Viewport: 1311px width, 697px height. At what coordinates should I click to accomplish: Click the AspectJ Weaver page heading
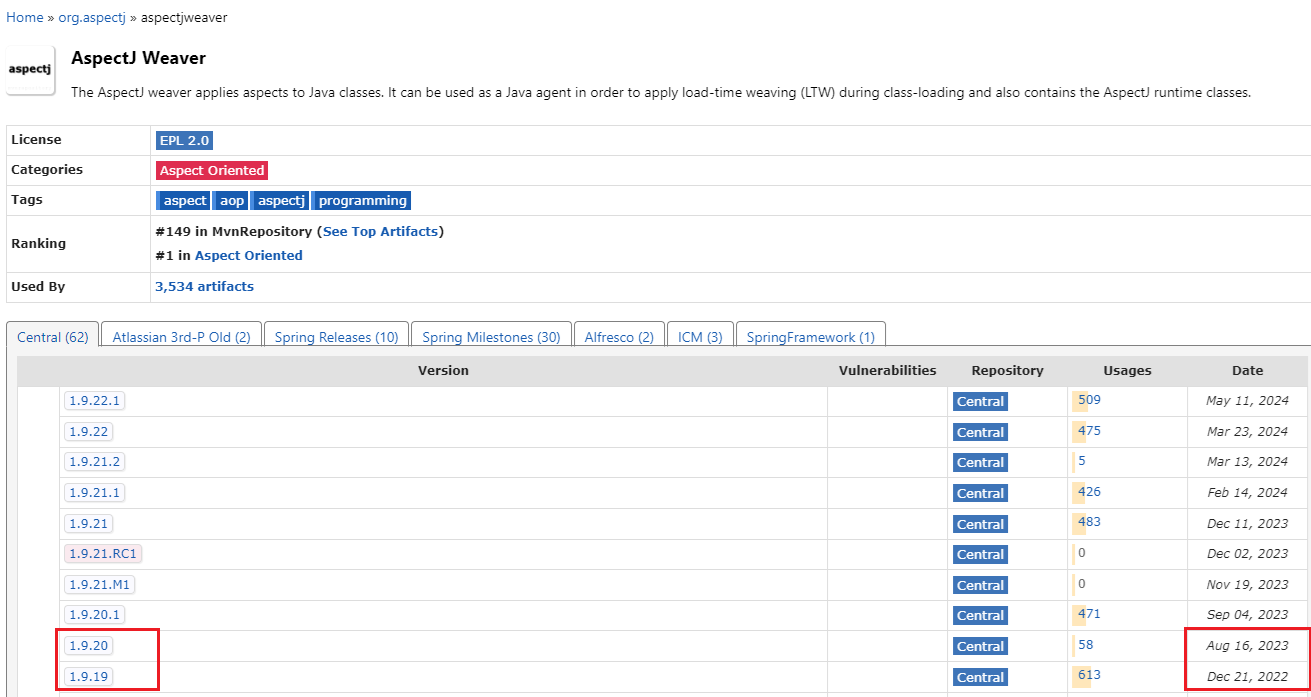point(138,58)
